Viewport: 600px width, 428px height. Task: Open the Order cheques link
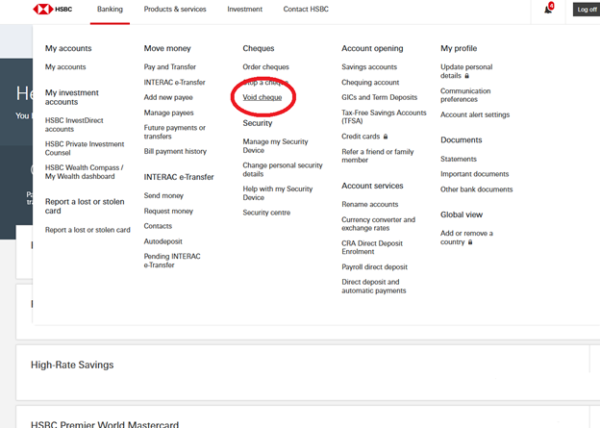tap(266, 67)
